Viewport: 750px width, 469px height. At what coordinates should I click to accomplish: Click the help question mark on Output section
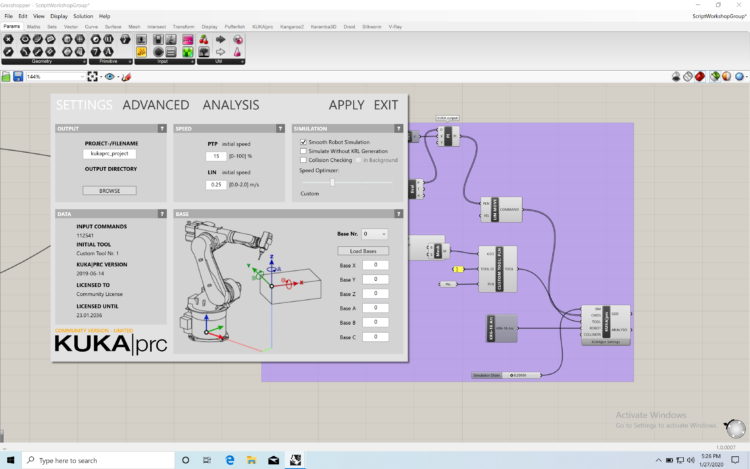pos(162,129)
